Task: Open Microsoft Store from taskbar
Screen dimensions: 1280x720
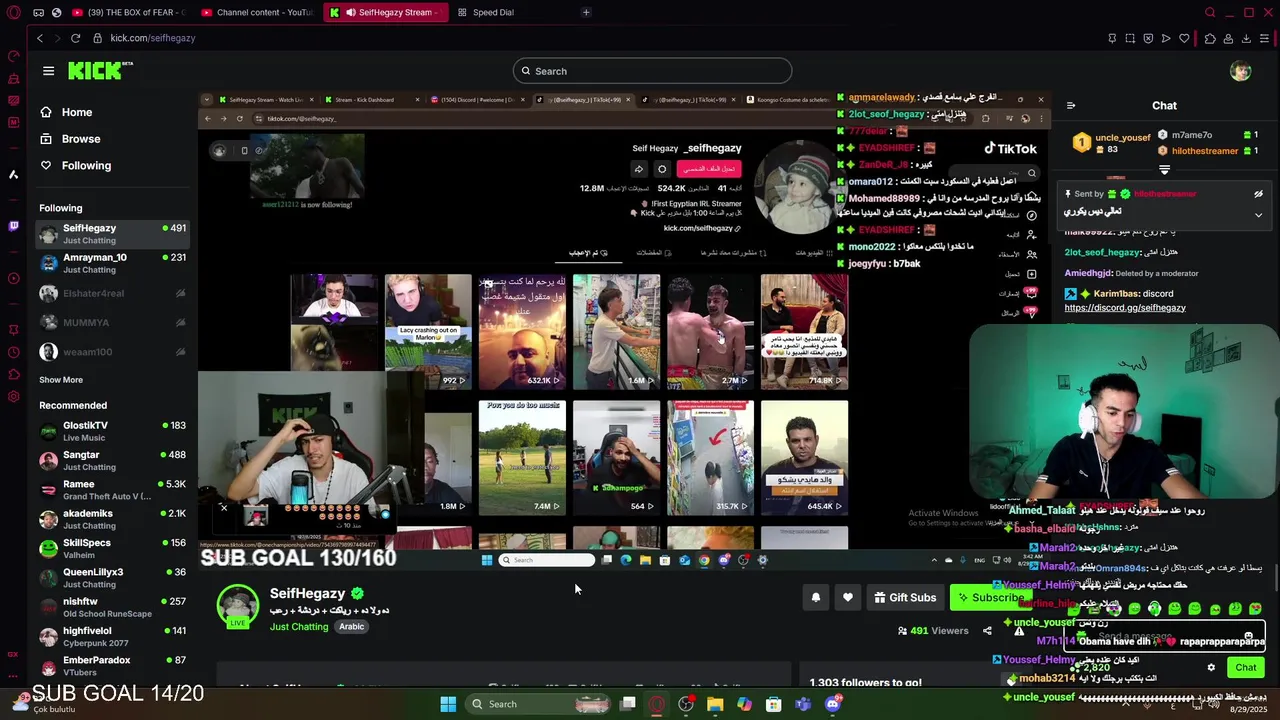Action: 774,704
